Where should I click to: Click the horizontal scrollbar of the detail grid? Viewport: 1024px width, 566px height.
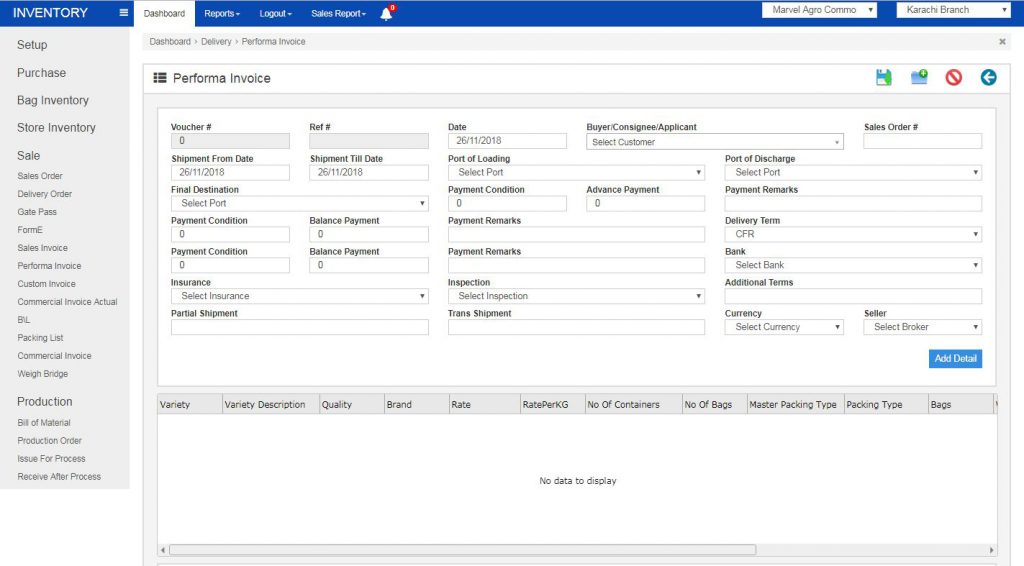[x=462, y=550]
